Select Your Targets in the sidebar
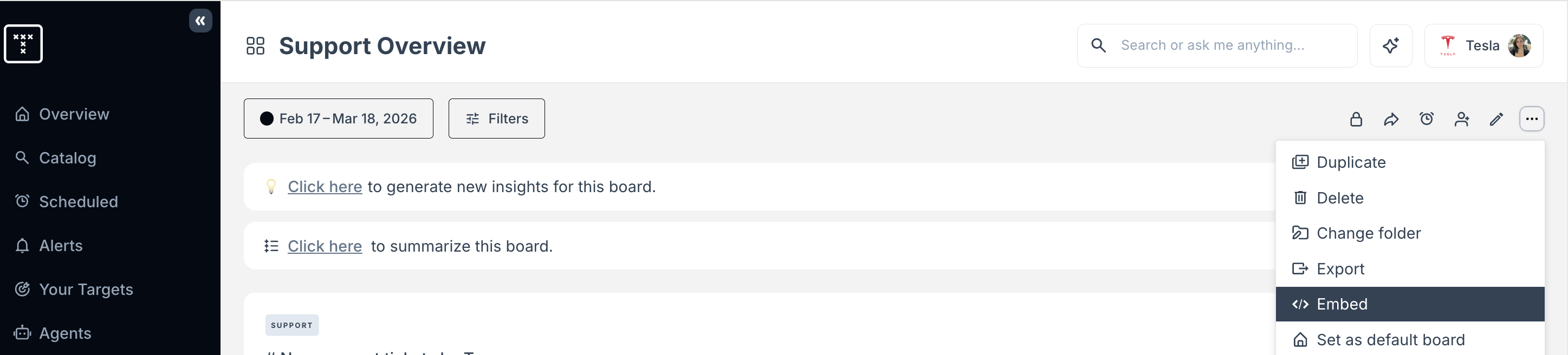 click(x=86, y=289)
